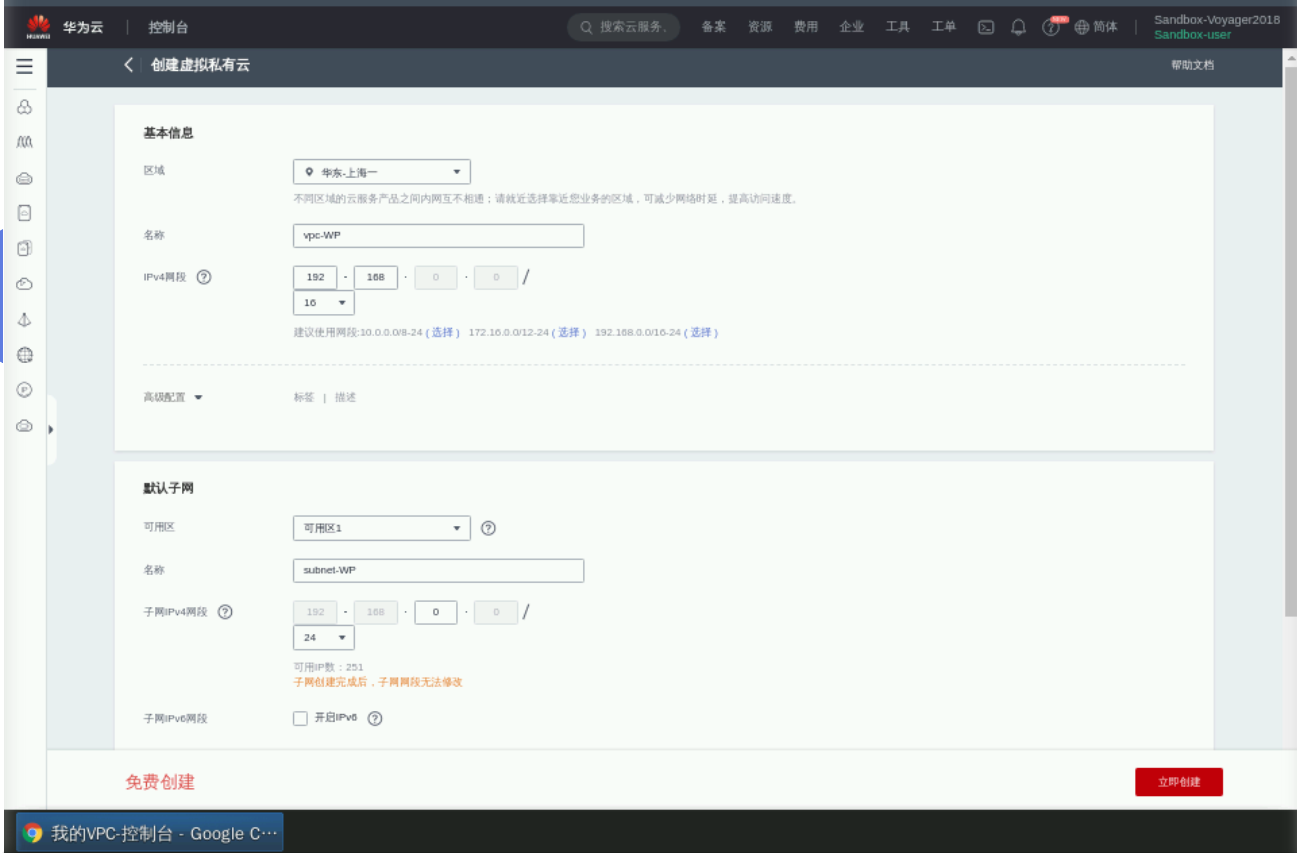This screenshot has height=853, width=1297.
Task: Click the 免费创建 text
Action: 160,782
